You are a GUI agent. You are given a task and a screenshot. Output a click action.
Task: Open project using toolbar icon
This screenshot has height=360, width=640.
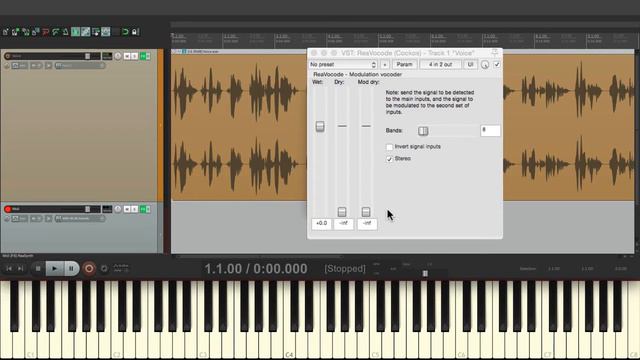[x=16, y=32]
